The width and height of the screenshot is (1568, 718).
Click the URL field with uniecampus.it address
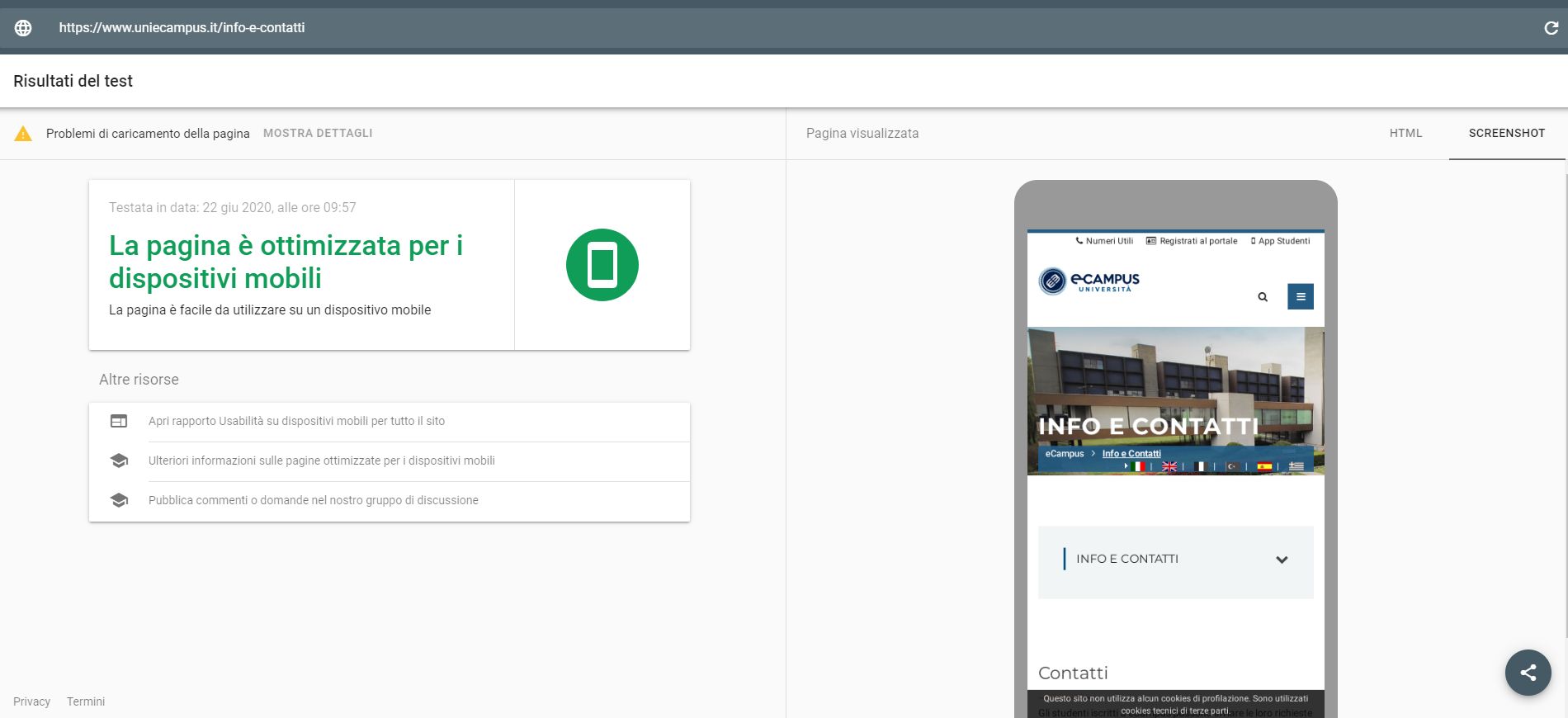coord(182,27)
